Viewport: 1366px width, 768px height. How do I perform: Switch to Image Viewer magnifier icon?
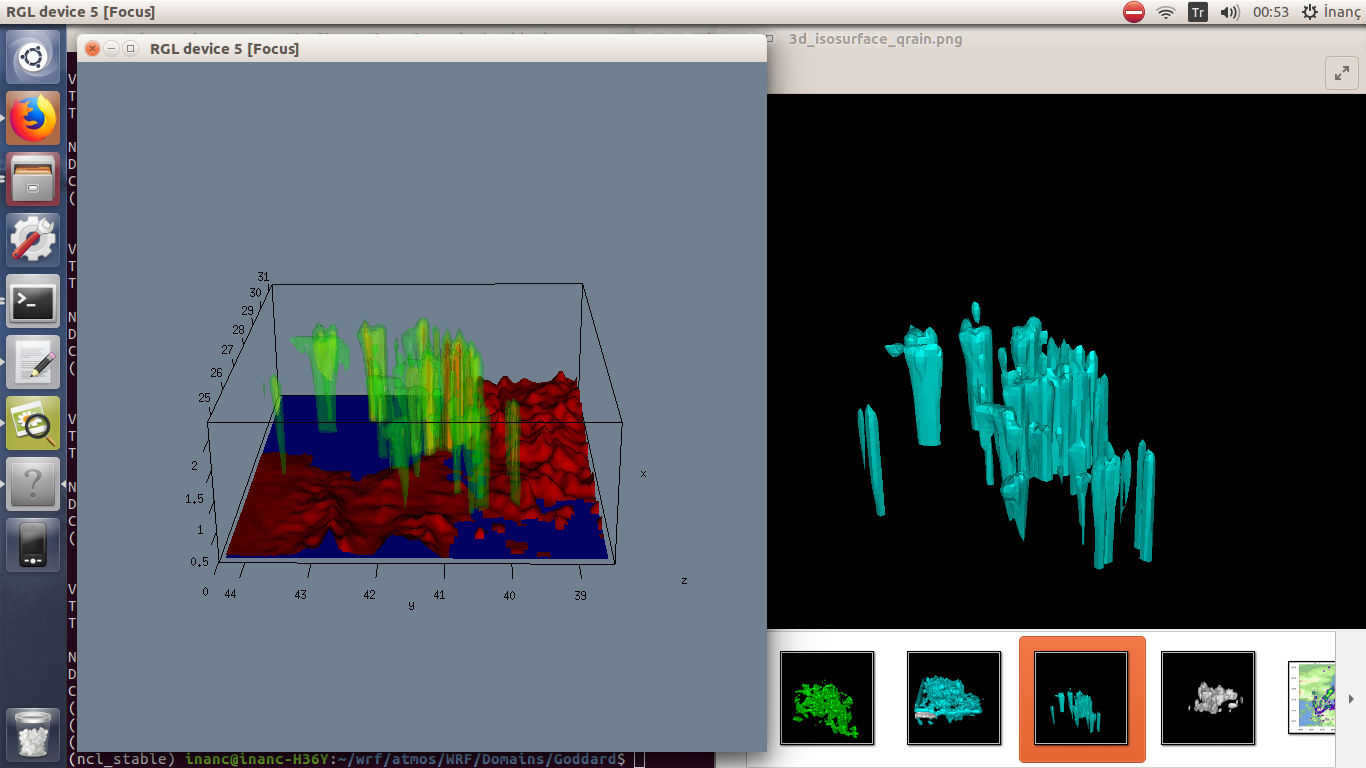33,423
